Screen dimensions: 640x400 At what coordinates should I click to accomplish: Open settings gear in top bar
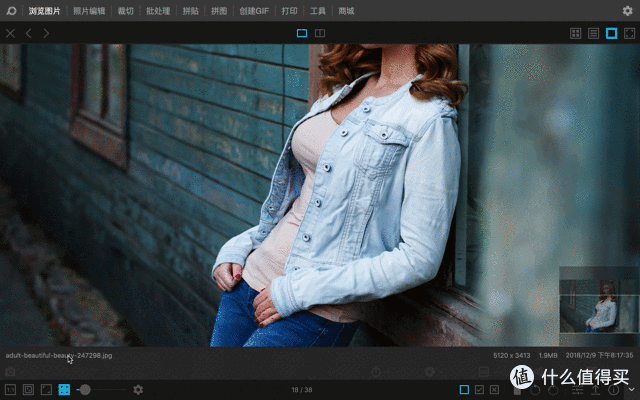[x=627, y=11]
